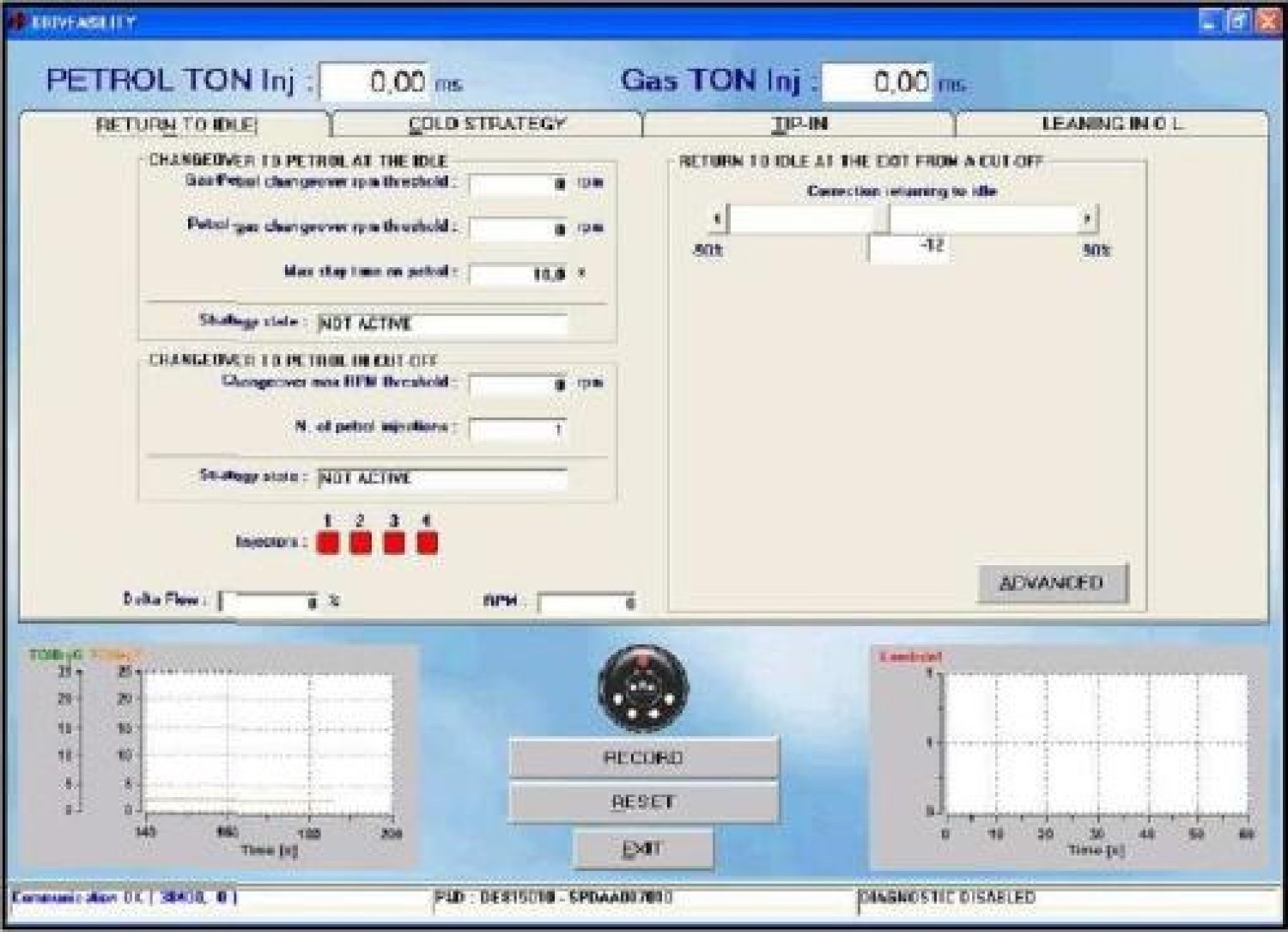The image size is (1288, 932).
Task: Click the application icon in title bar
Action: (16, 22)
